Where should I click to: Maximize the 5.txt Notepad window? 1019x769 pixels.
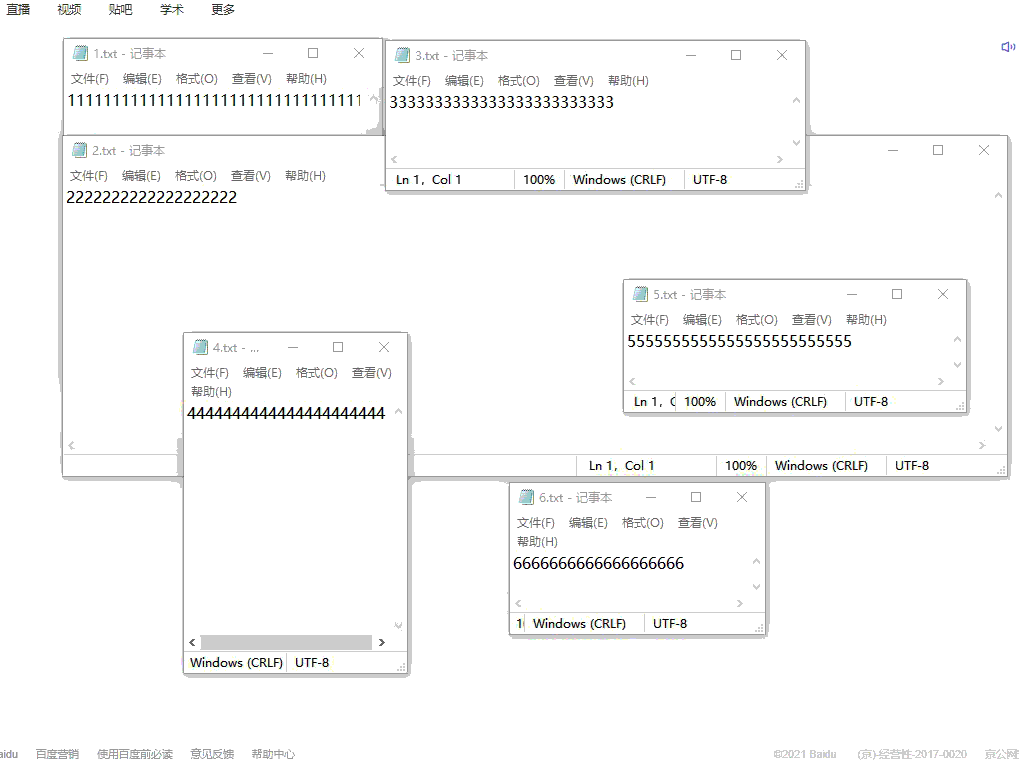pyautogui.click(x=897, y=294)
